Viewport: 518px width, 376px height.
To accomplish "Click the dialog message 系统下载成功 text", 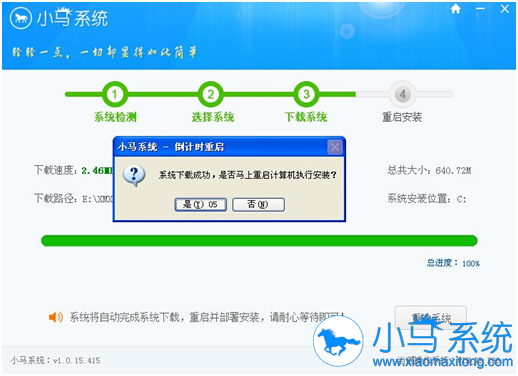I will click(x=247, y=175).
